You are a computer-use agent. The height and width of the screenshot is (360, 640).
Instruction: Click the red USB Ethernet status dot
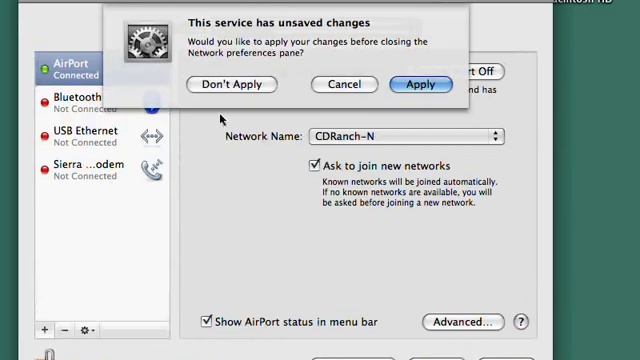click(45, 136)
